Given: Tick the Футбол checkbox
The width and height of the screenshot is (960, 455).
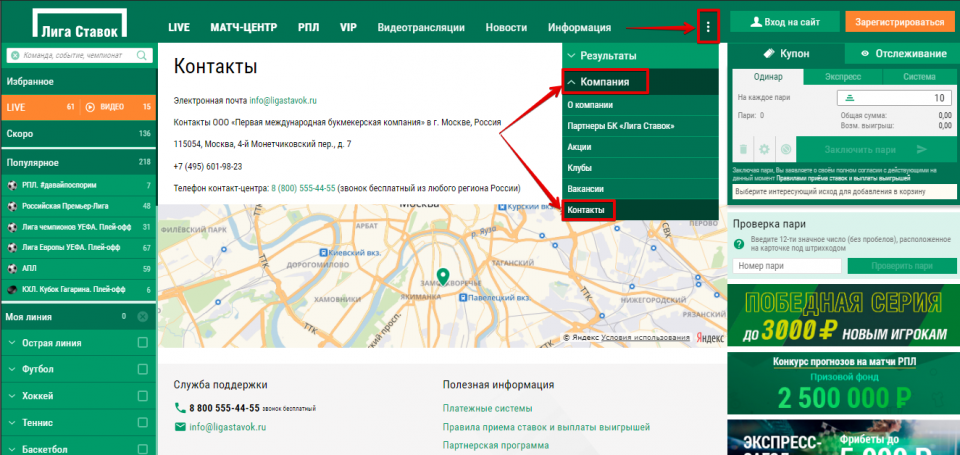Looking at the screenshot, I should click(142, 369).
